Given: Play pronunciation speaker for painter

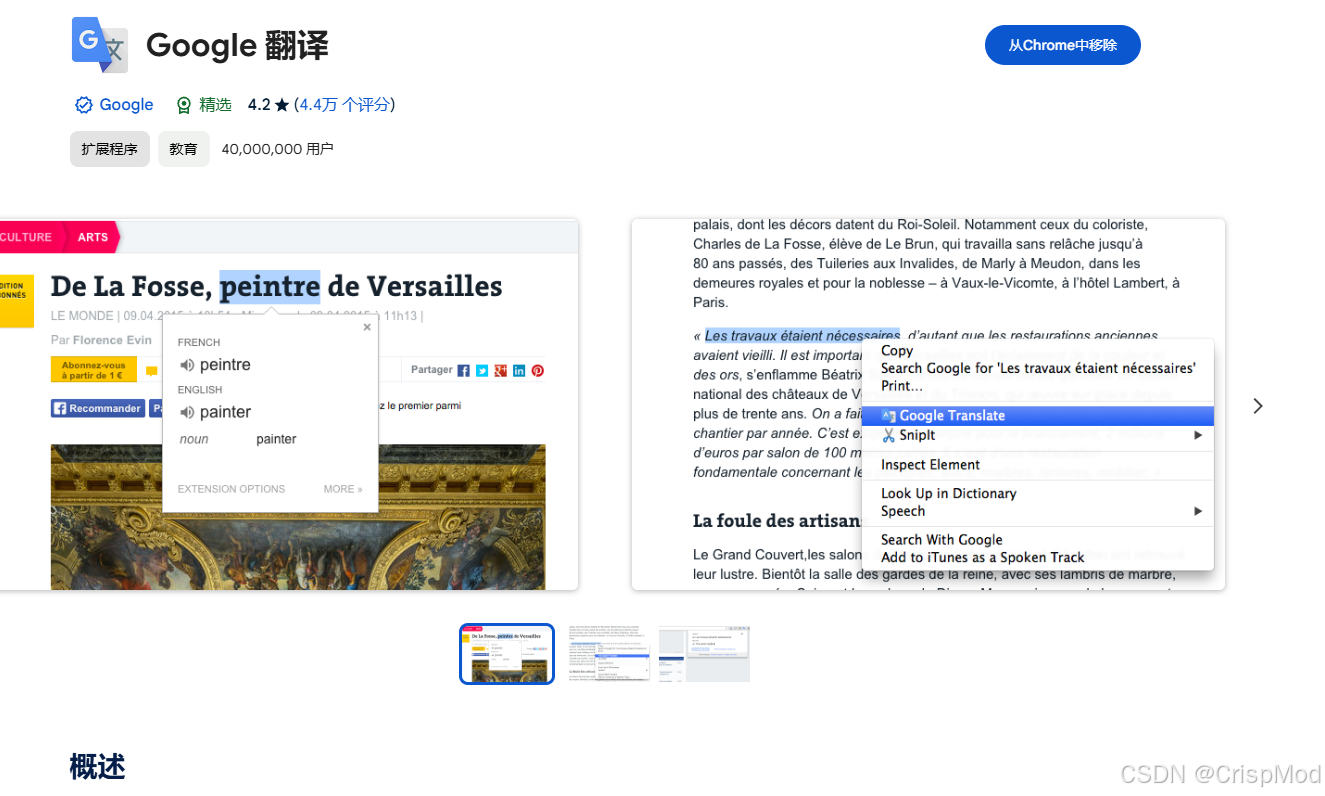Looking at the screenshot, I should pyautogui.click(x=187, y=412).
